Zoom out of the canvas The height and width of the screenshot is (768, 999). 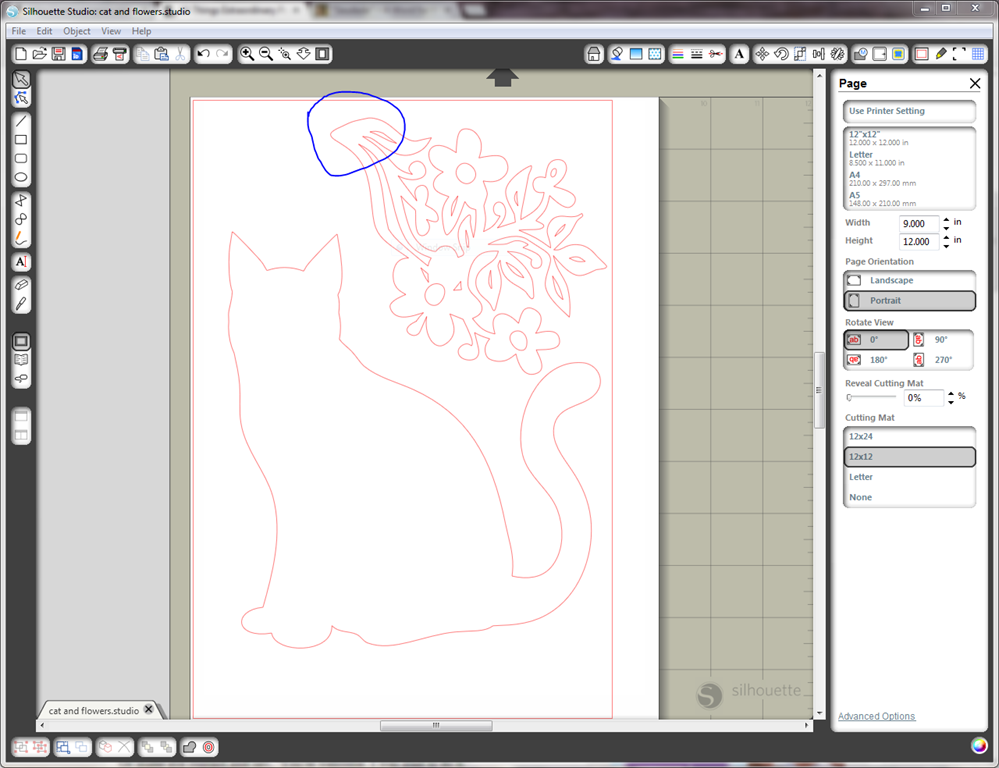point(266,54)
